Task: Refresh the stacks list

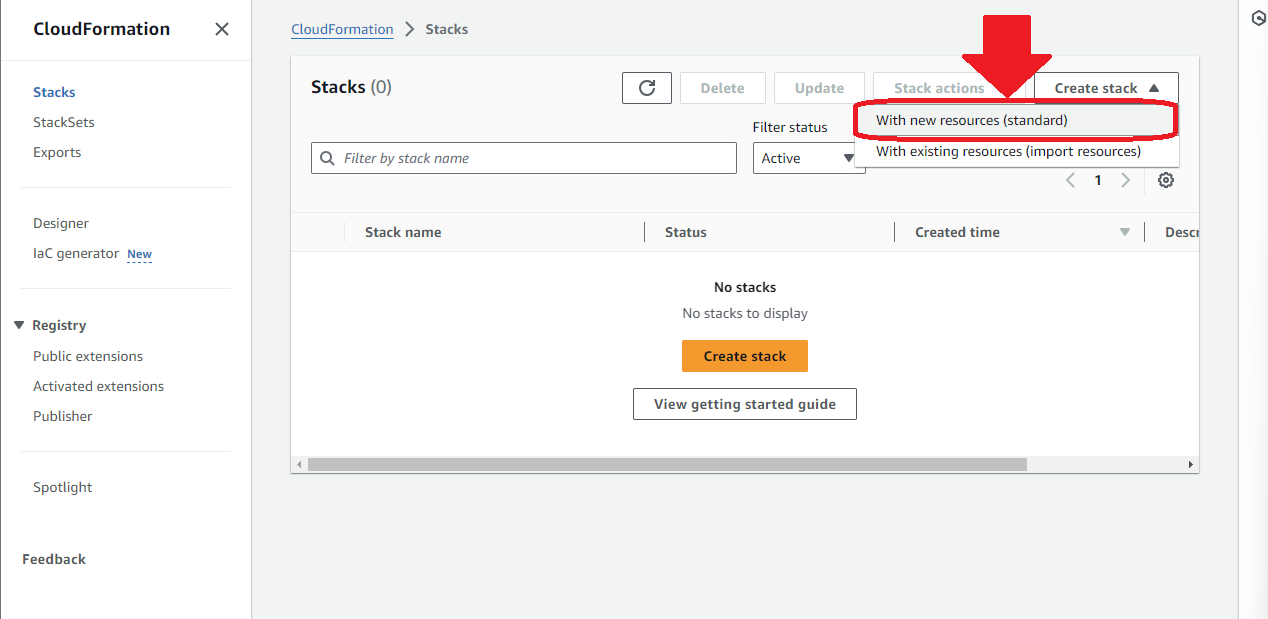Action: 647,88
